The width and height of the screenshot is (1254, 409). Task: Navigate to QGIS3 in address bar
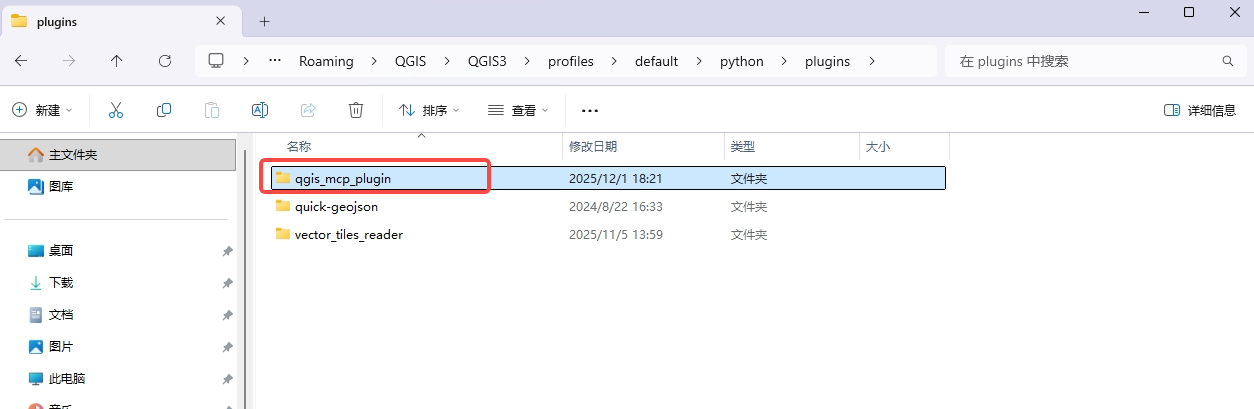coord(487,61)
